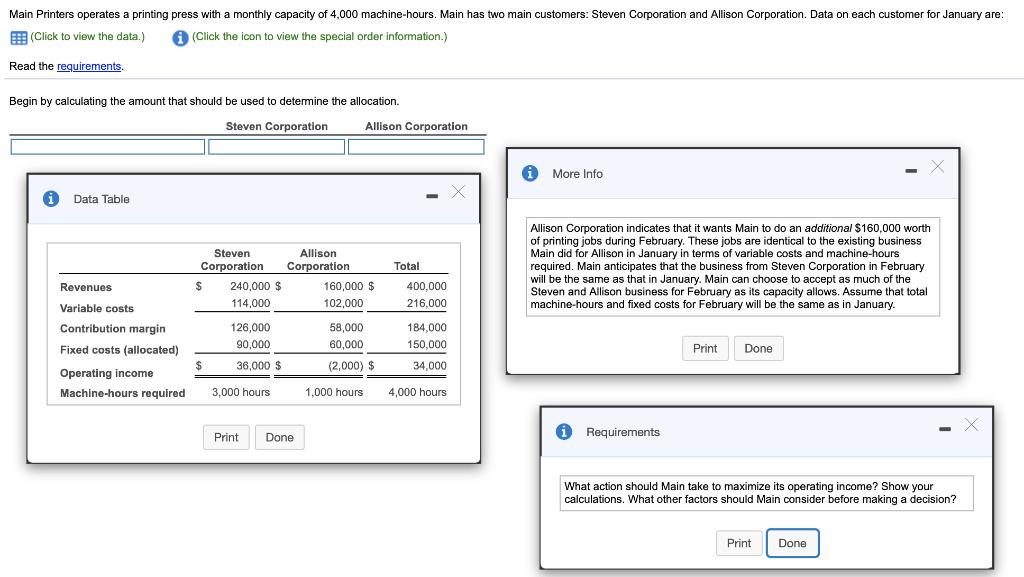Click the Data Table info icon

click(51, 198)
